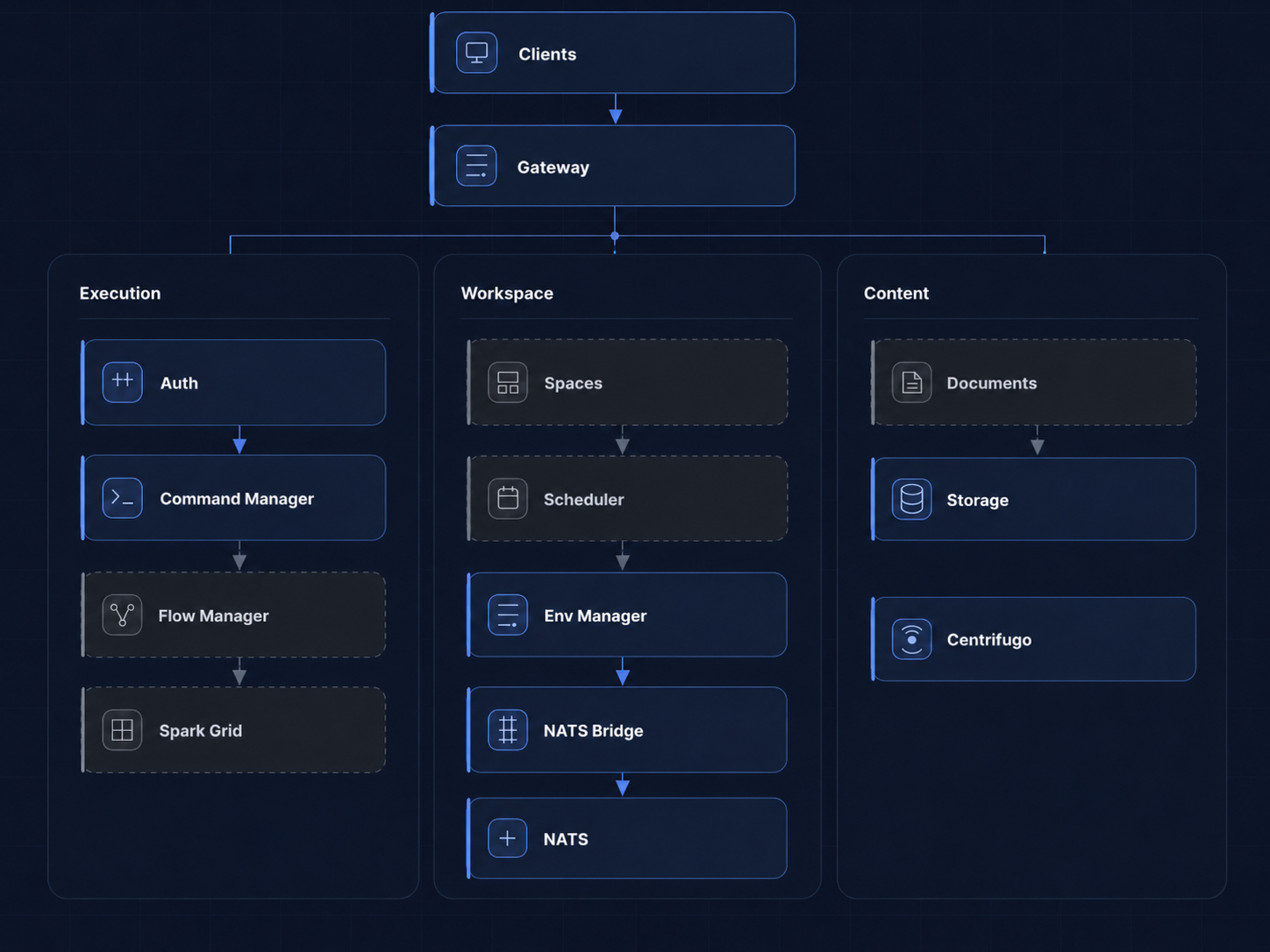
Task: Click the NATS Bridge hash icon
Action: pos(508,729)
